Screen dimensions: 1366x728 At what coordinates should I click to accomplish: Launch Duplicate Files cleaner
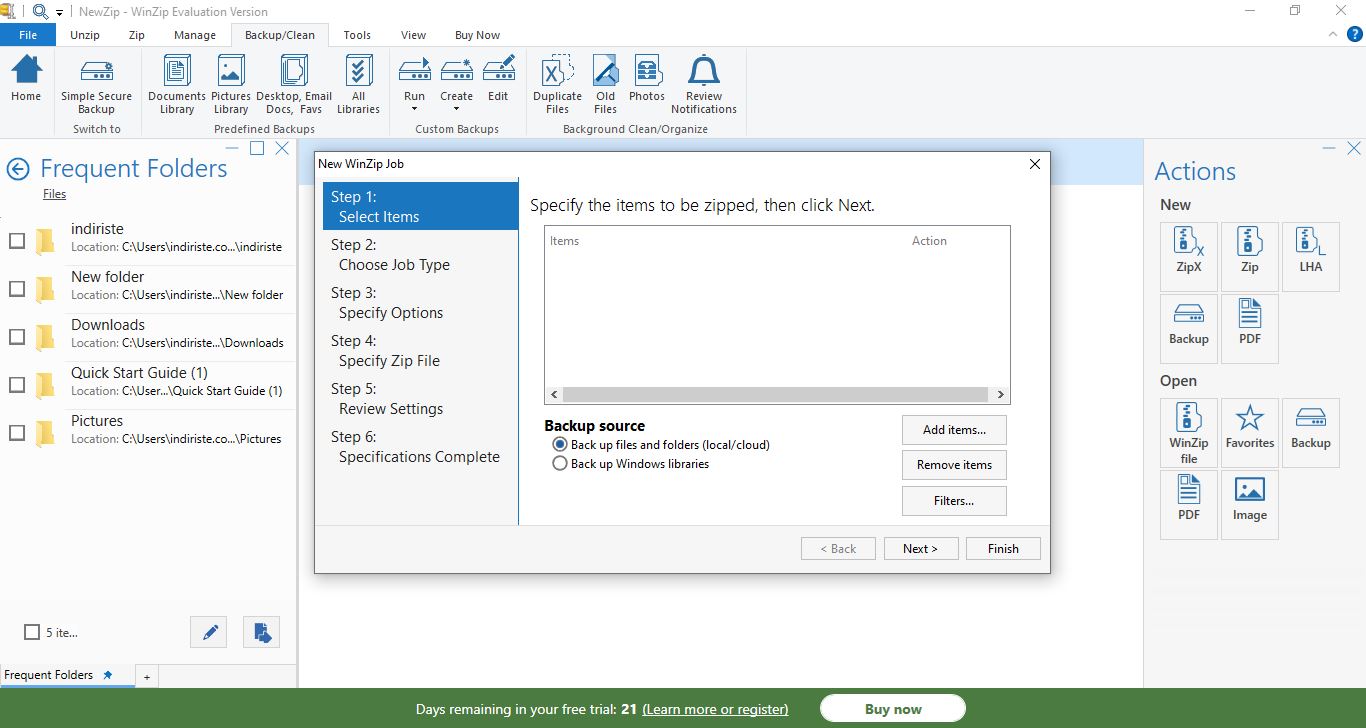557,86
